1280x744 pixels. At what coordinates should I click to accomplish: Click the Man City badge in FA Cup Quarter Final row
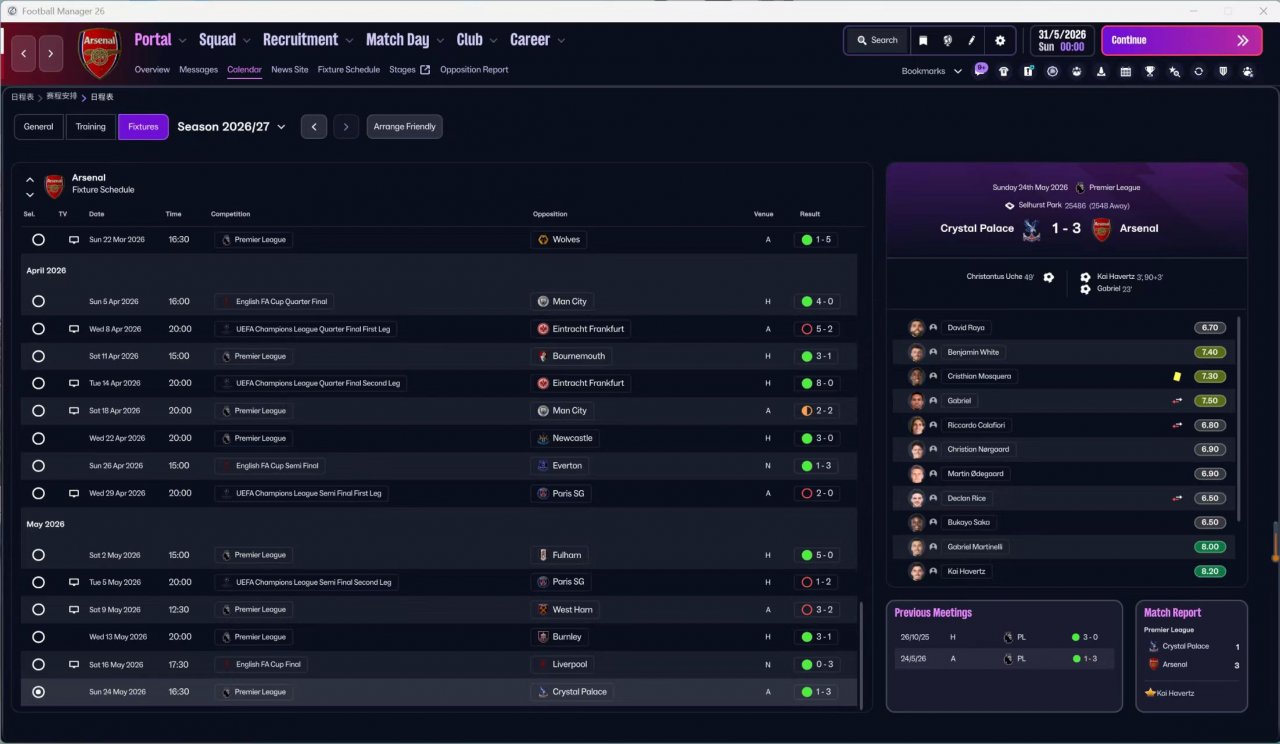pyautogui.click(x=543, y=301)
